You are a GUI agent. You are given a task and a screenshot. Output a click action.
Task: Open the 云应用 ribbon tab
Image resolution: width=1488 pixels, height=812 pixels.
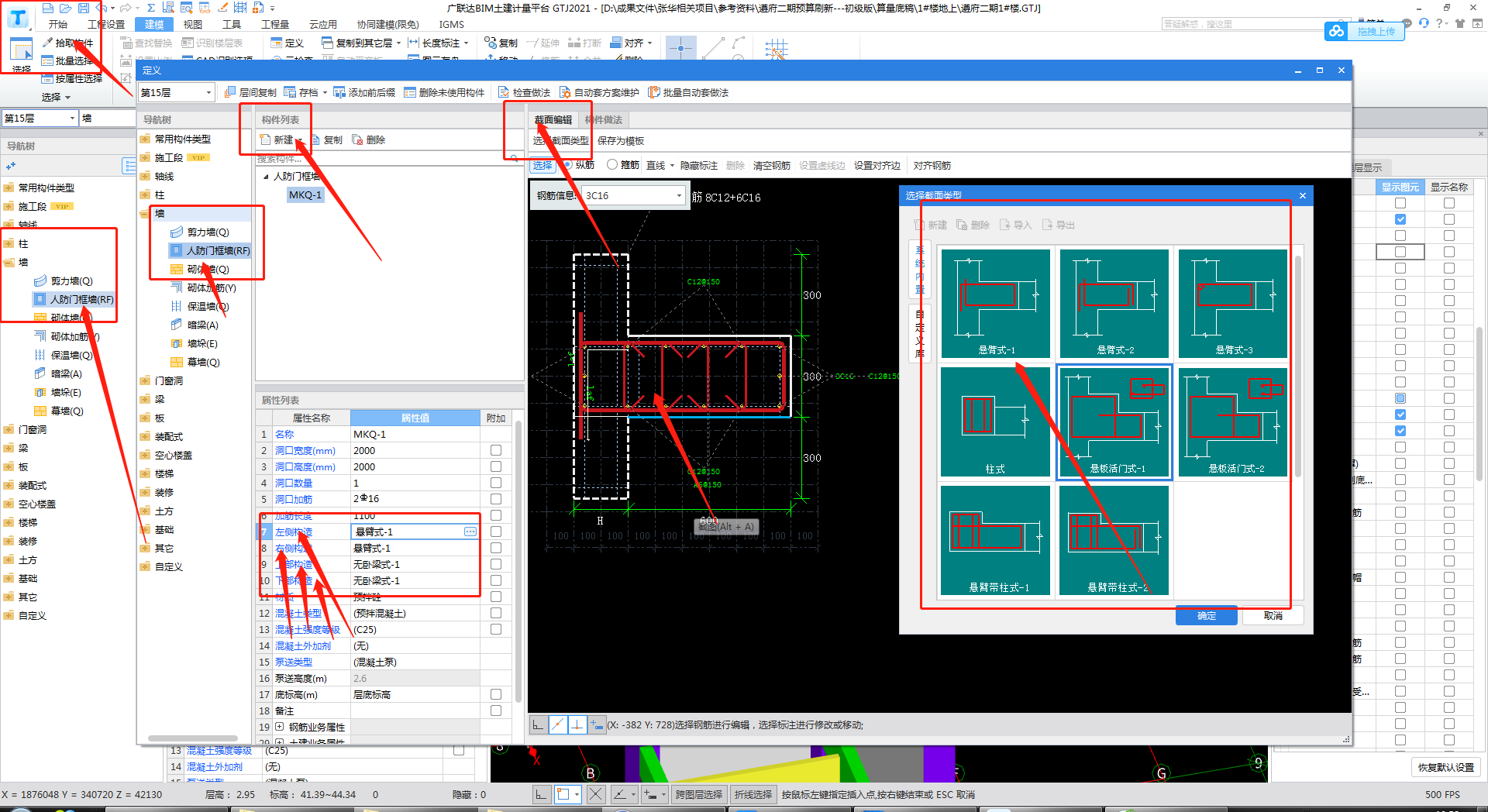click(323, 24)
